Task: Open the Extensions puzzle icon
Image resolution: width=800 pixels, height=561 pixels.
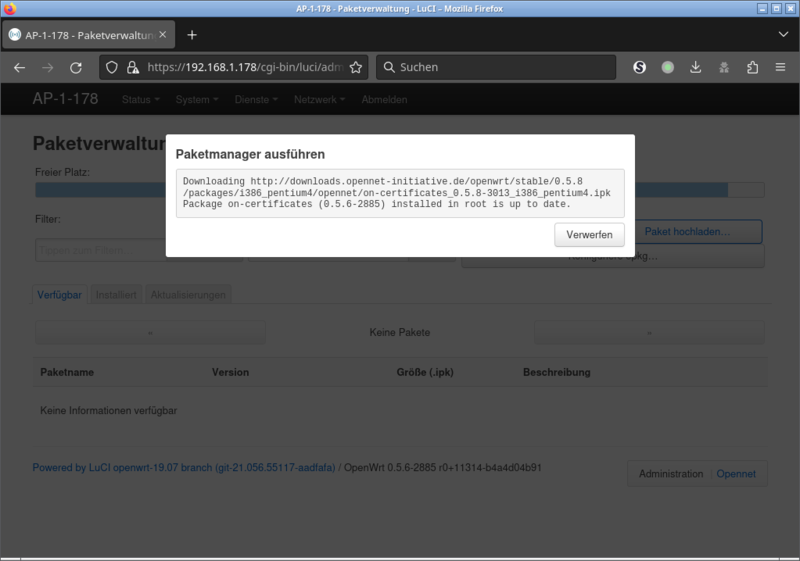Action: [752, 67]
